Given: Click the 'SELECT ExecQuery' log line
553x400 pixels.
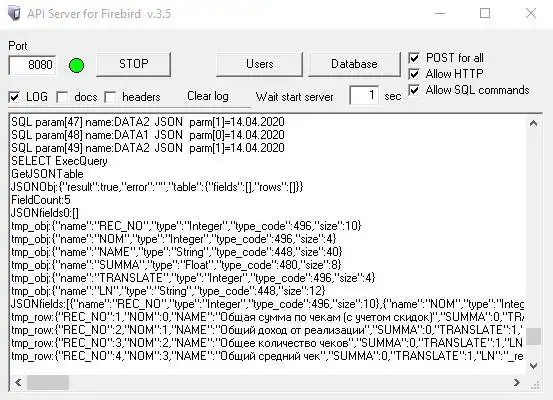Looking at the screenshot, I should tap(59, 161).
